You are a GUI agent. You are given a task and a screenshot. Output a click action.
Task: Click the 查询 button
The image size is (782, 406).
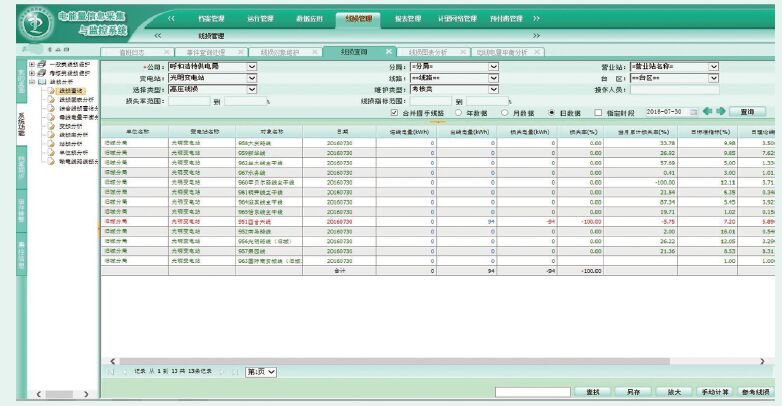tap(746, 112)
